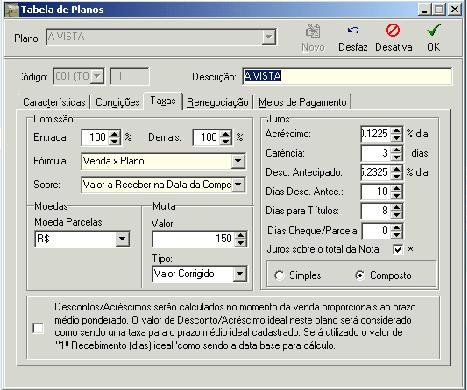Open the Código combo box dropdown
The width and height of the screenshot is (467, 390).
click(x=97, y=76)
